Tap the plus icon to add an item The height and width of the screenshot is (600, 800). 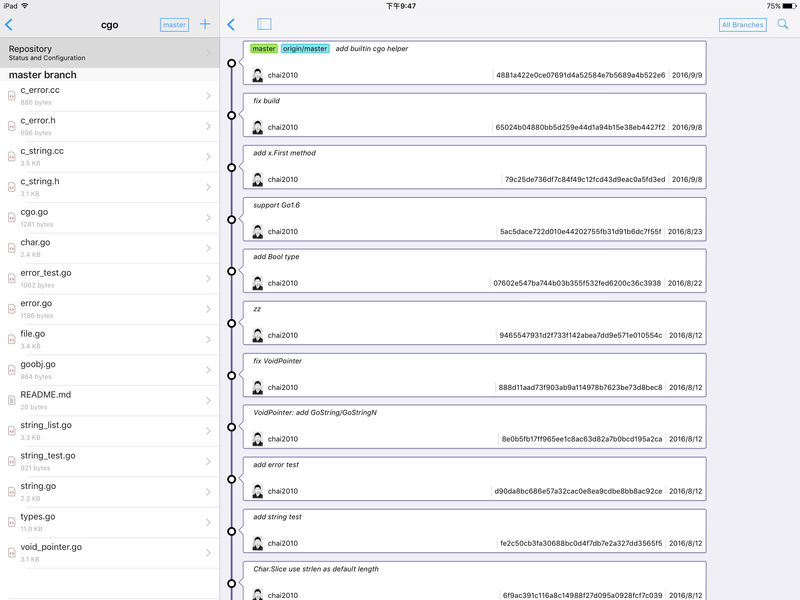[205, 24]
